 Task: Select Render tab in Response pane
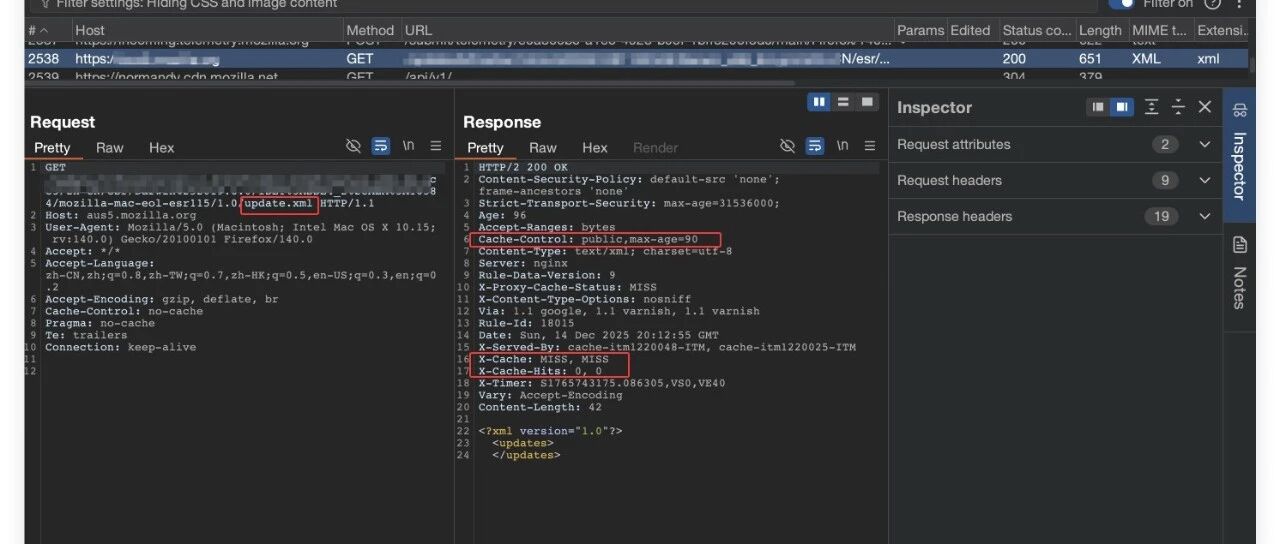click(x=656, y=147)
